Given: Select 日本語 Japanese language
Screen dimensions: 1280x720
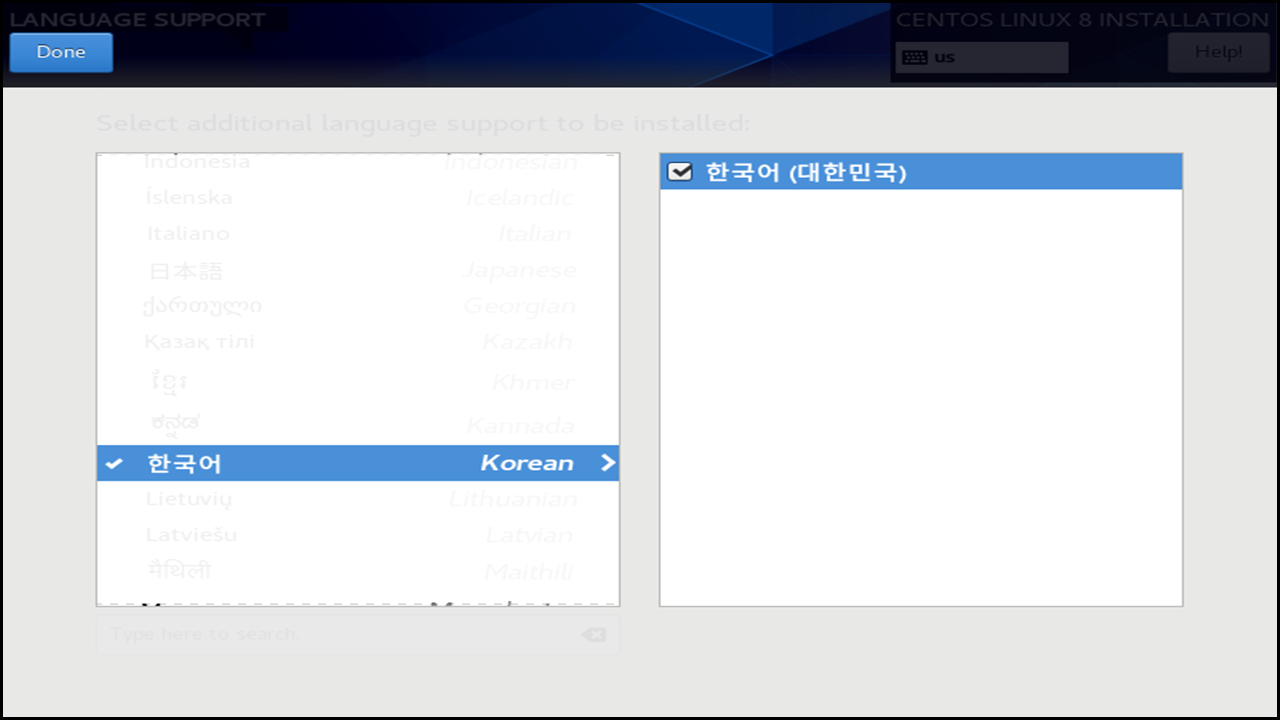Looking at the screenshot, I should point(358,270).
